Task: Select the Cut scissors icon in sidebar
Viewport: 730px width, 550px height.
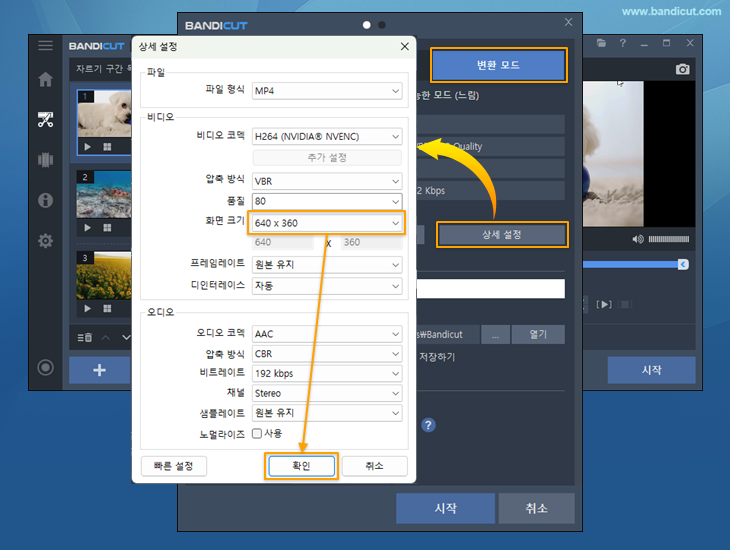Action: (45, 120)
